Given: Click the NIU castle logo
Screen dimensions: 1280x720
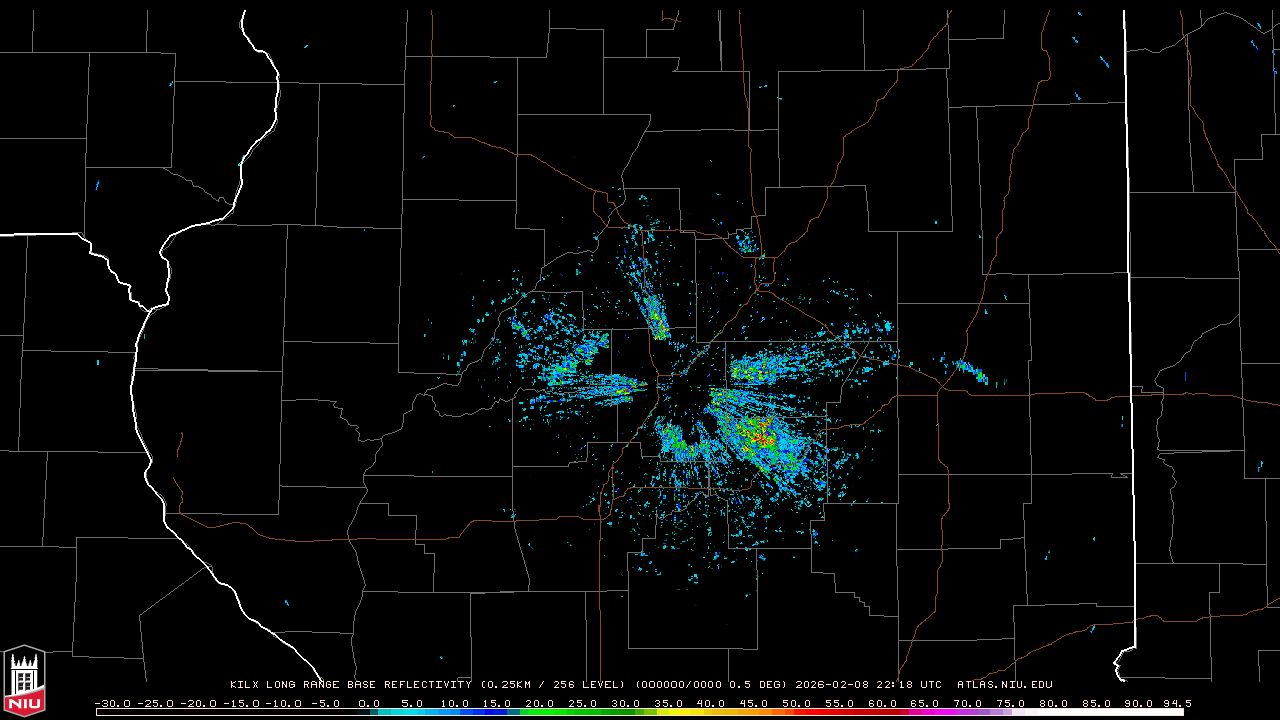Looking at the screenshot, I should point(23,682).
